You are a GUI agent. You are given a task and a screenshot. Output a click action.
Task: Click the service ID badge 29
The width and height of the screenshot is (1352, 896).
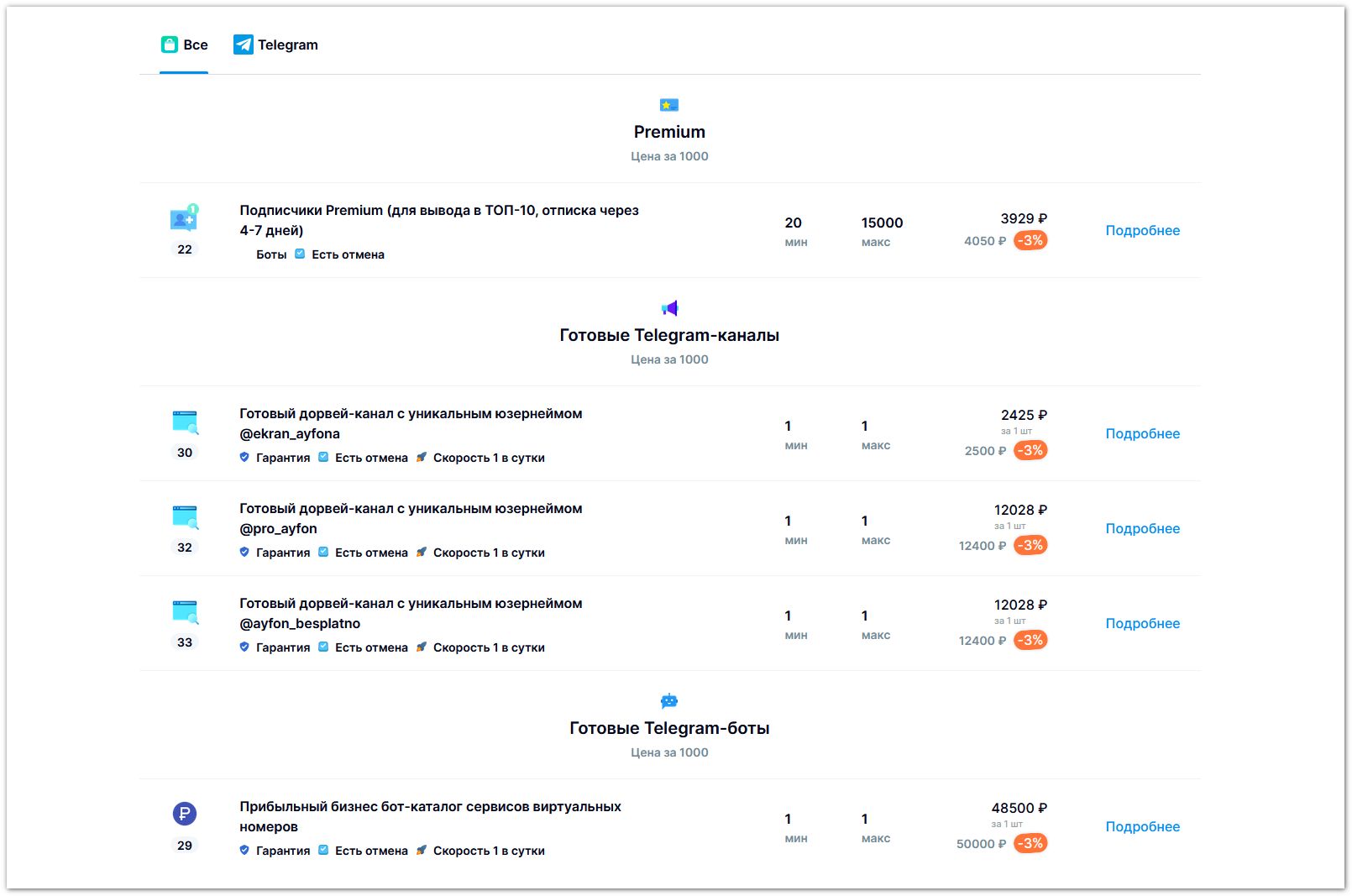tap(185, 846)
